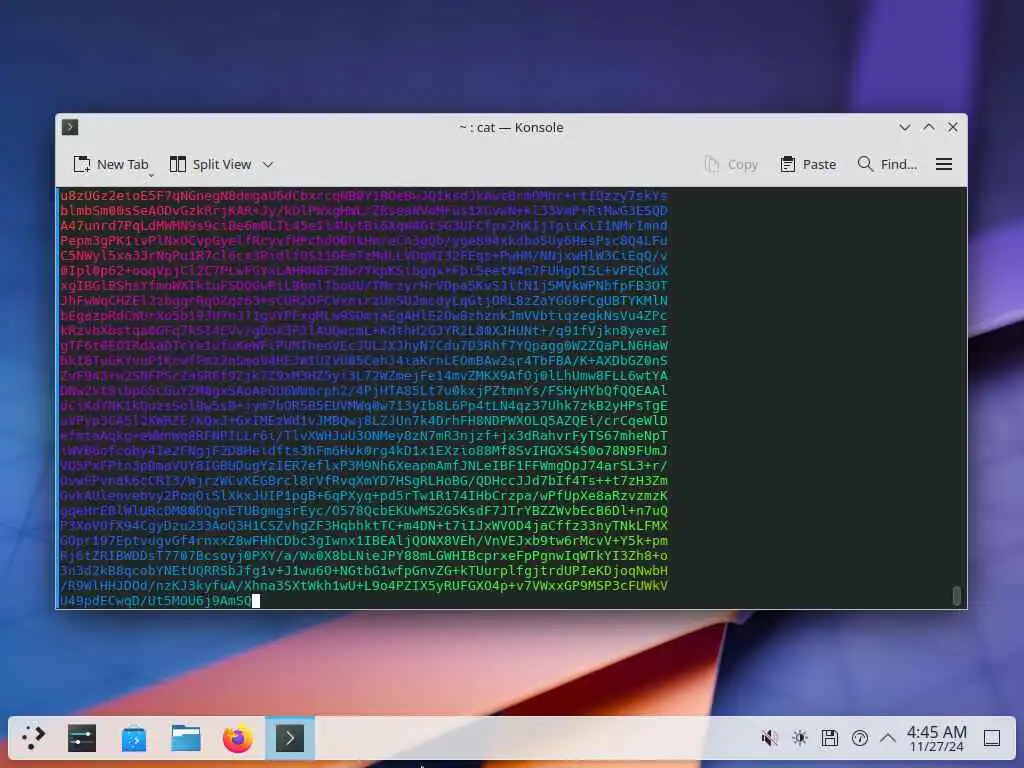Maximize the Konsole window
The width and height of the screenshot is (1024, 768).
(x=929, y=127)
